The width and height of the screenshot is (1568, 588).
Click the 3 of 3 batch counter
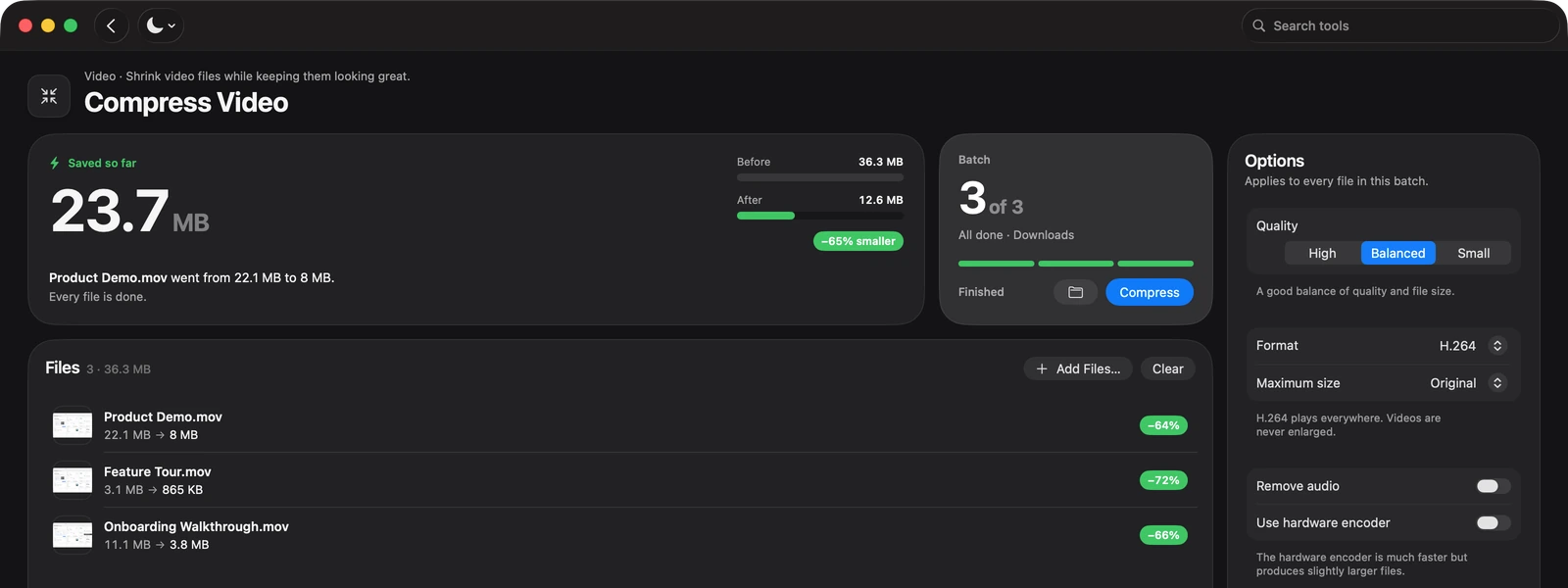(991, 199)
